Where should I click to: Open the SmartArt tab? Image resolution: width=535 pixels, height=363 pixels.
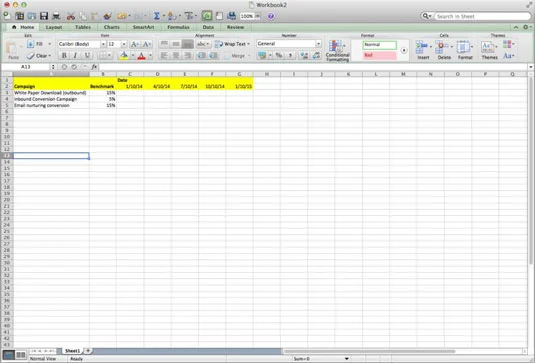pos(143,27)
